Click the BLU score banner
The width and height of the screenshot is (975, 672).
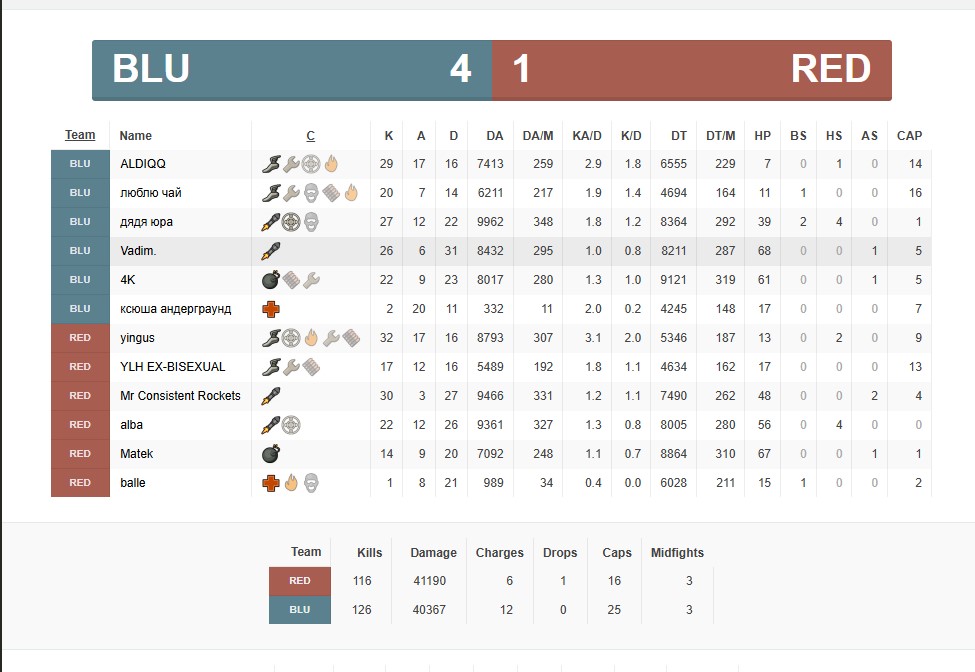(292, 70)
